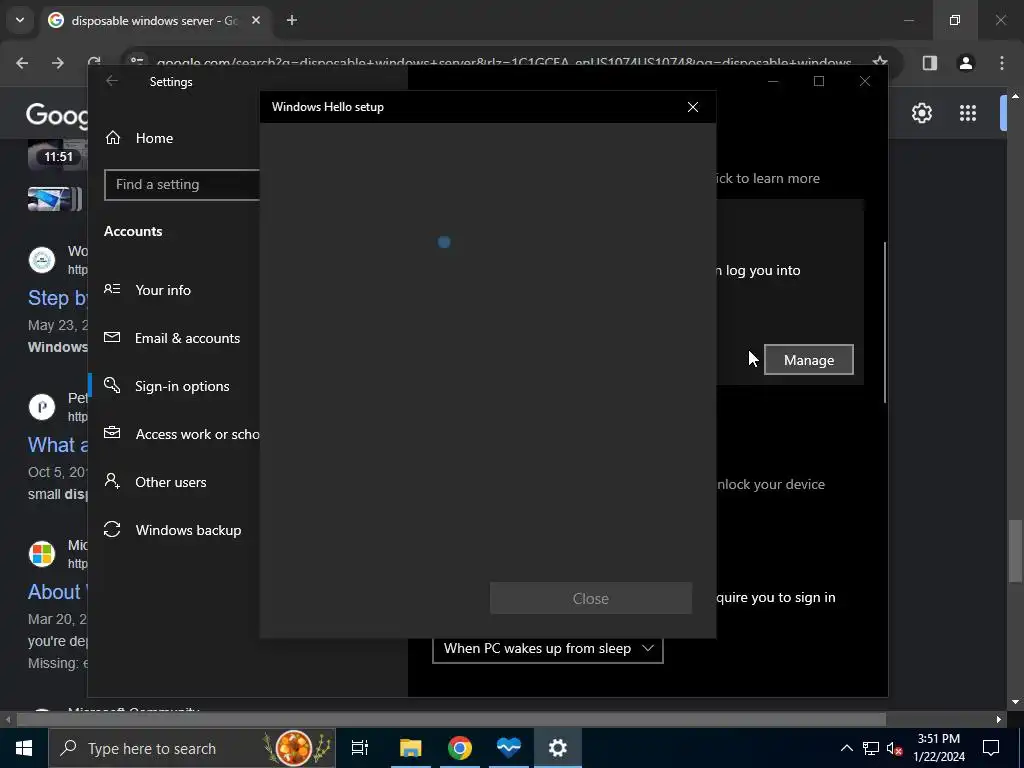This screenshot has height=768, width=1024.
Task: Open the blue heart-monitor taskbar app
Action: click(509, 748)
